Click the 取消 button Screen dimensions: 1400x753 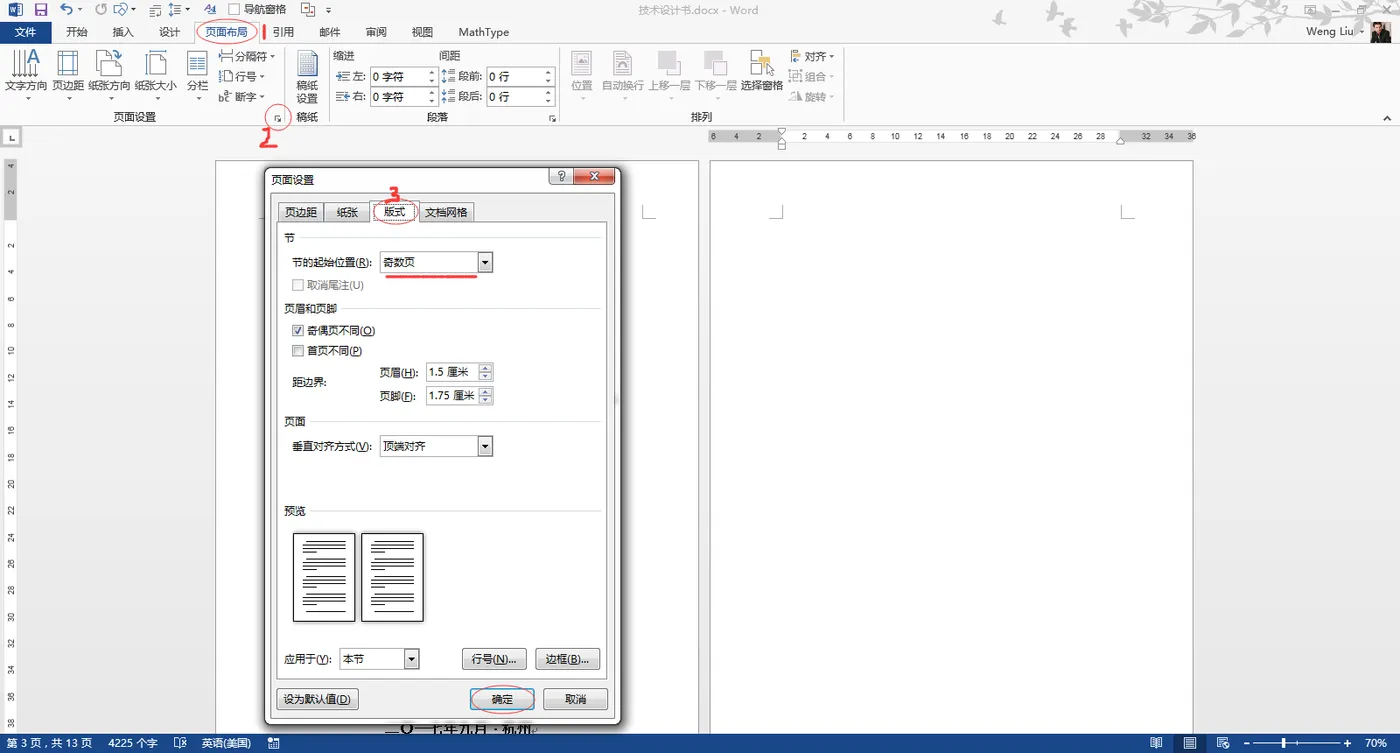point(575,699)
